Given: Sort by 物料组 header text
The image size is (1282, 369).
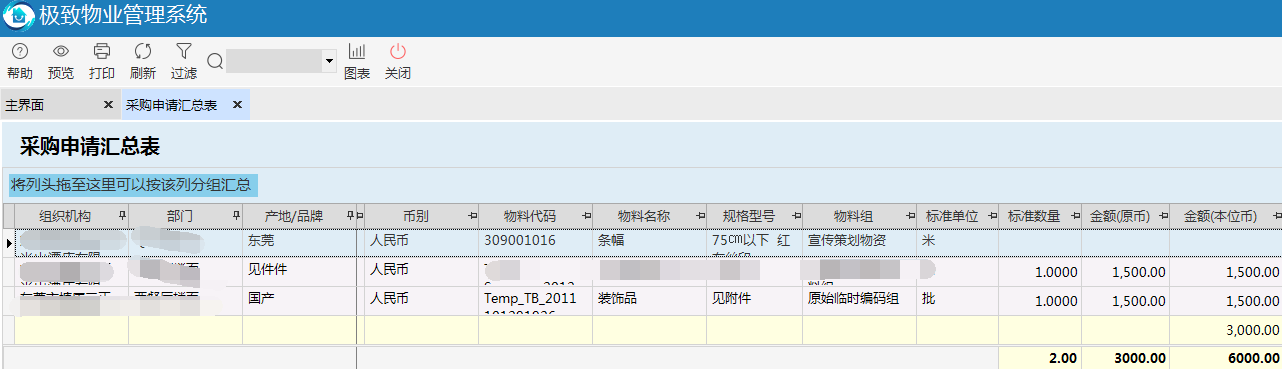Looking at the screenshot, I should tap(853, 216).
